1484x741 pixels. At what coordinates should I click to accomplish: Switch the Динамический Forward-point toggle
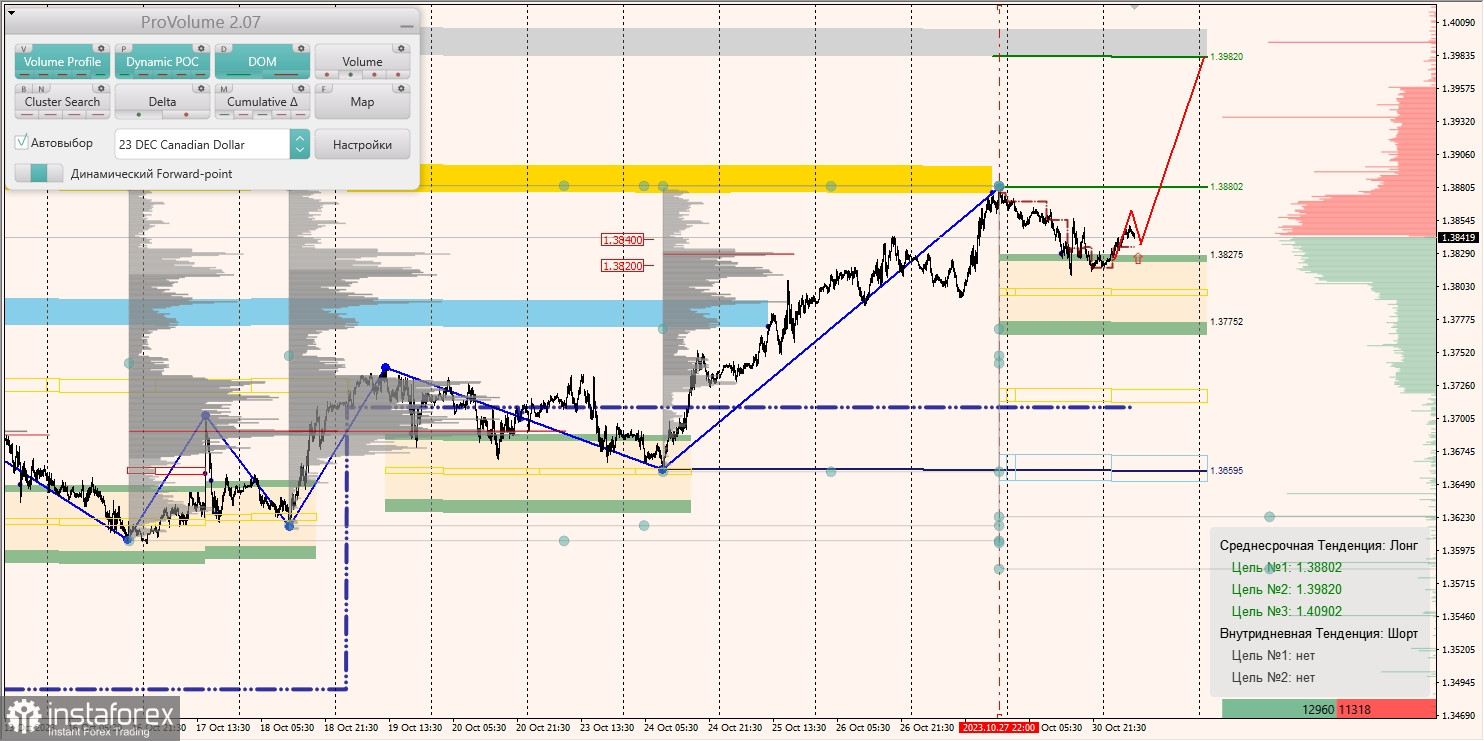pos(39,173)
